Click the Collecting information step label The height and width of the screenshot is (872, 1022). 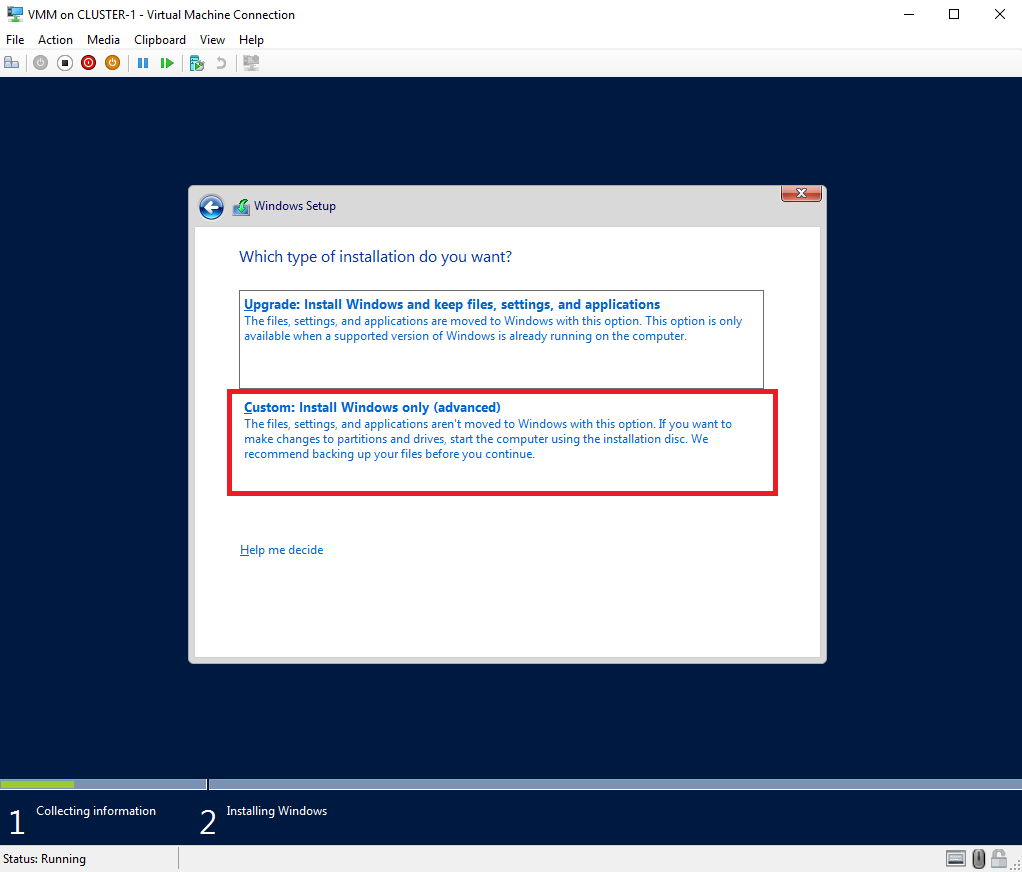click(x=96, y=811)
